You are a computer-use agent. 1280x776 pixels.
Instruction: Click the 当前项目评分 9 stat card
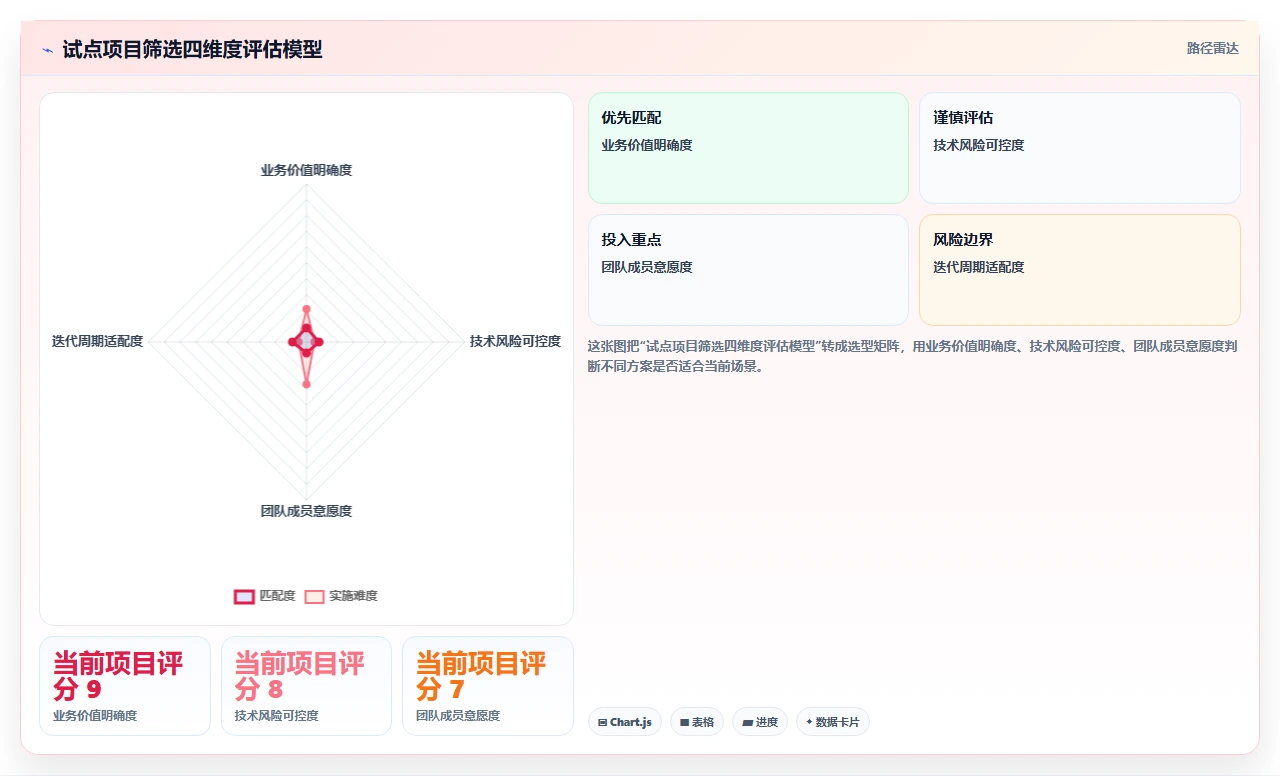tap(125, 686)
